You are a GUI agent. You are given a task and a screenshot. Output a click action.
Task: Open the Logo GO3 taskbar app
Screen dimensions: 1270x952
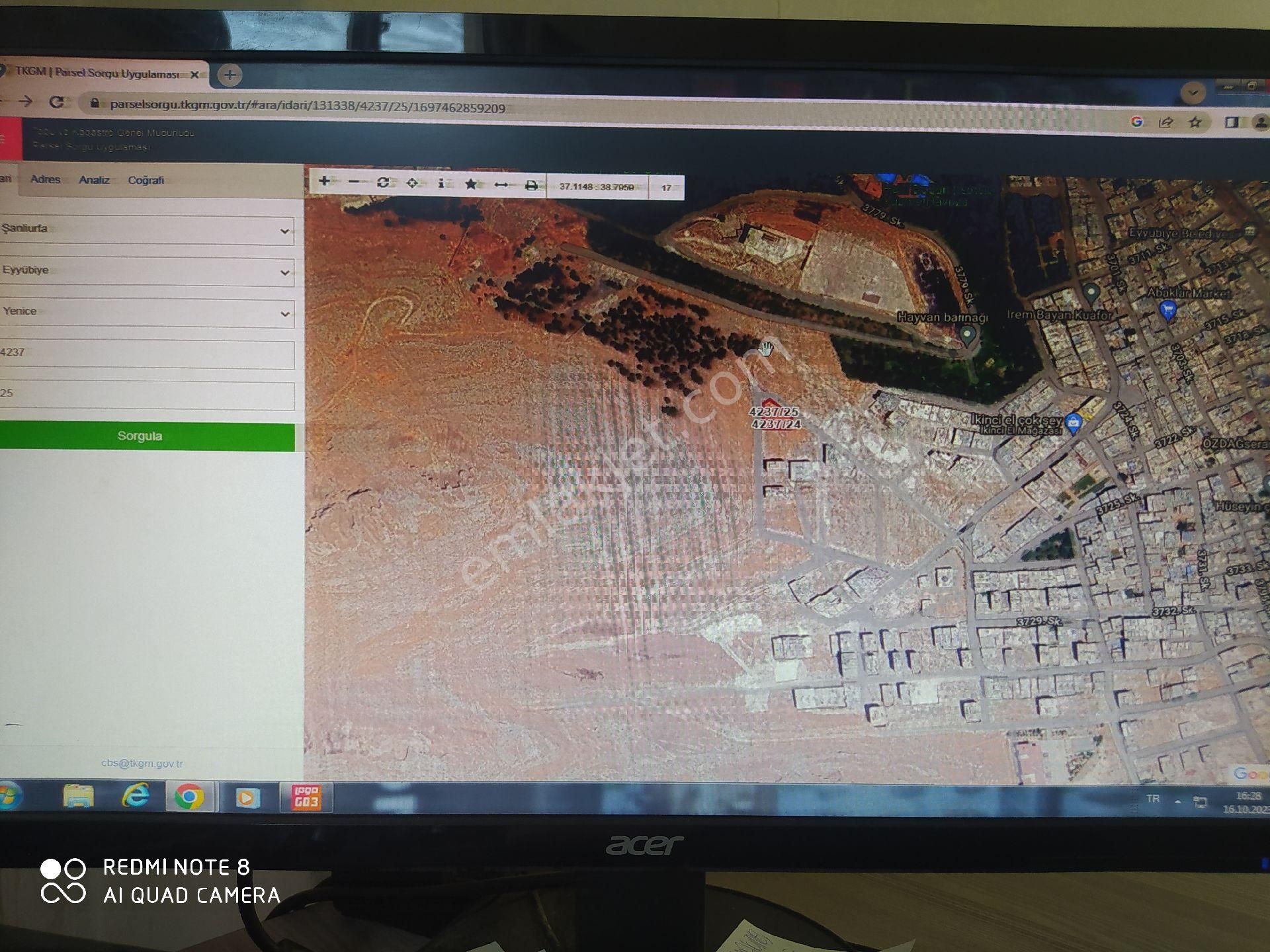pyautogui.click(x=306, y=798)
